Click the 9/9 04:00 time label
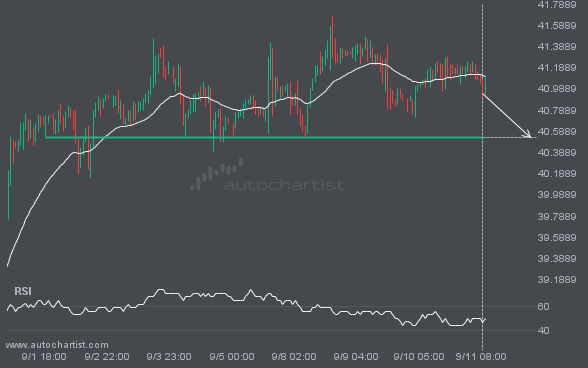 356,356
